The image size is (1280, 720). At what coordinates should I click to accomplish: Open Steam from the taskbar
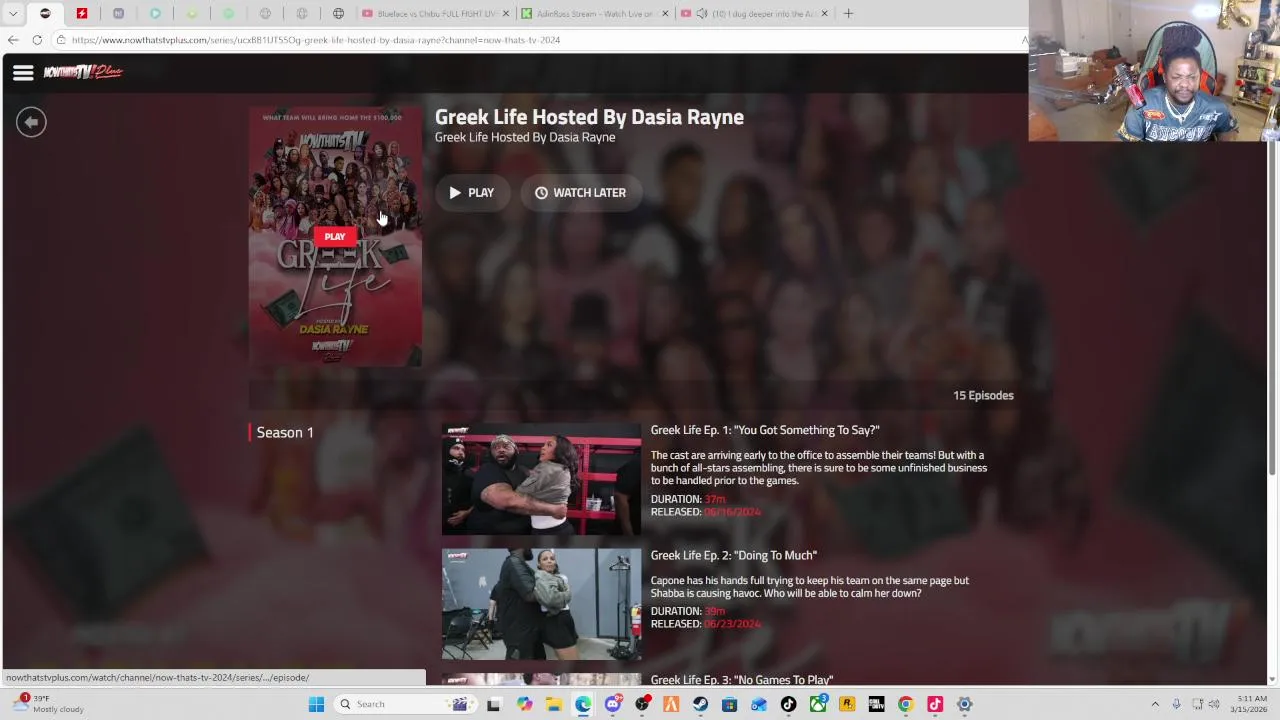coord(700,704)
